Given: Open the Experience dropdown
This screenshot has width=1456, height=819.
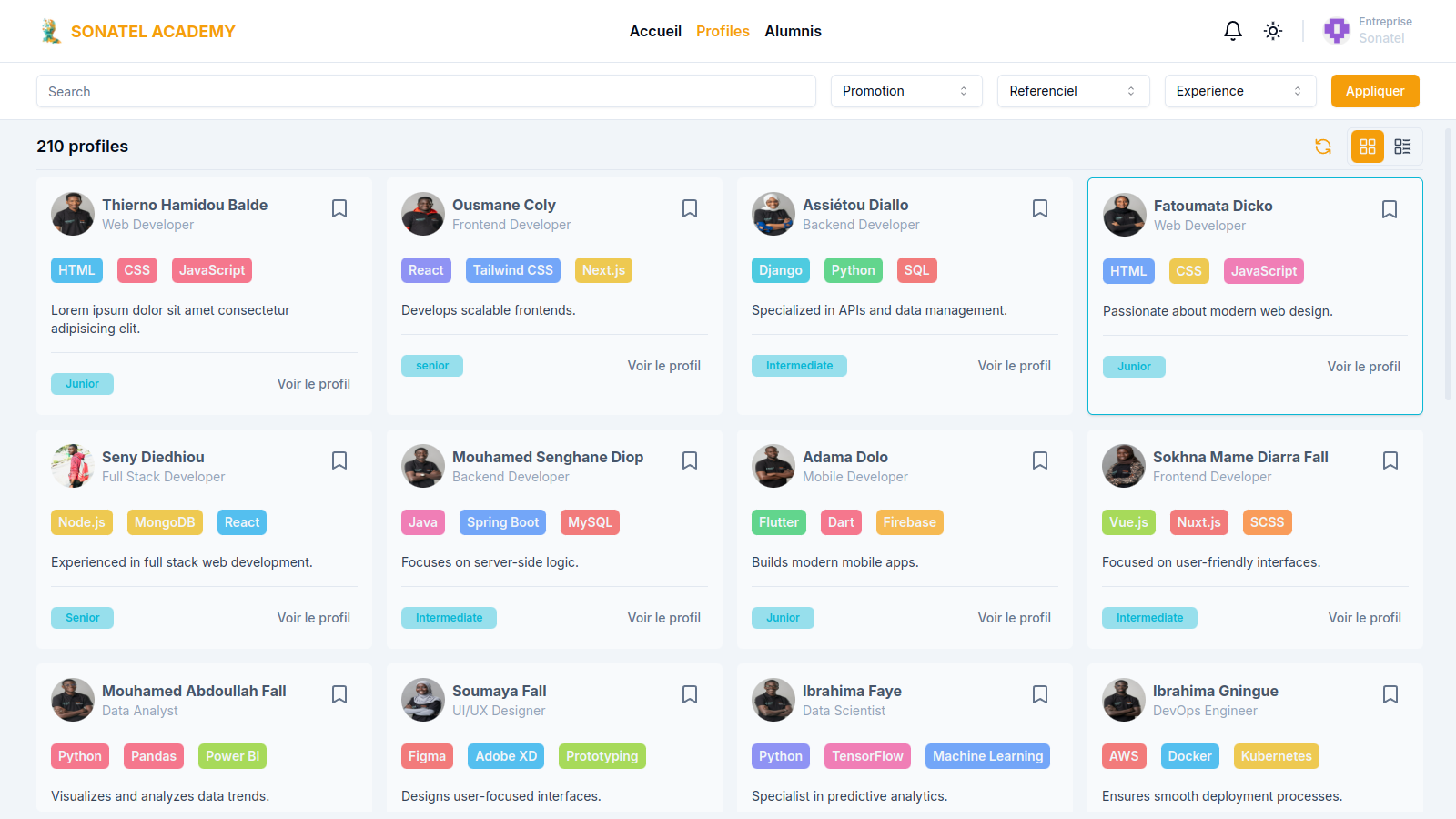Looking at the screenshot, I should (x=1239, y=91).
